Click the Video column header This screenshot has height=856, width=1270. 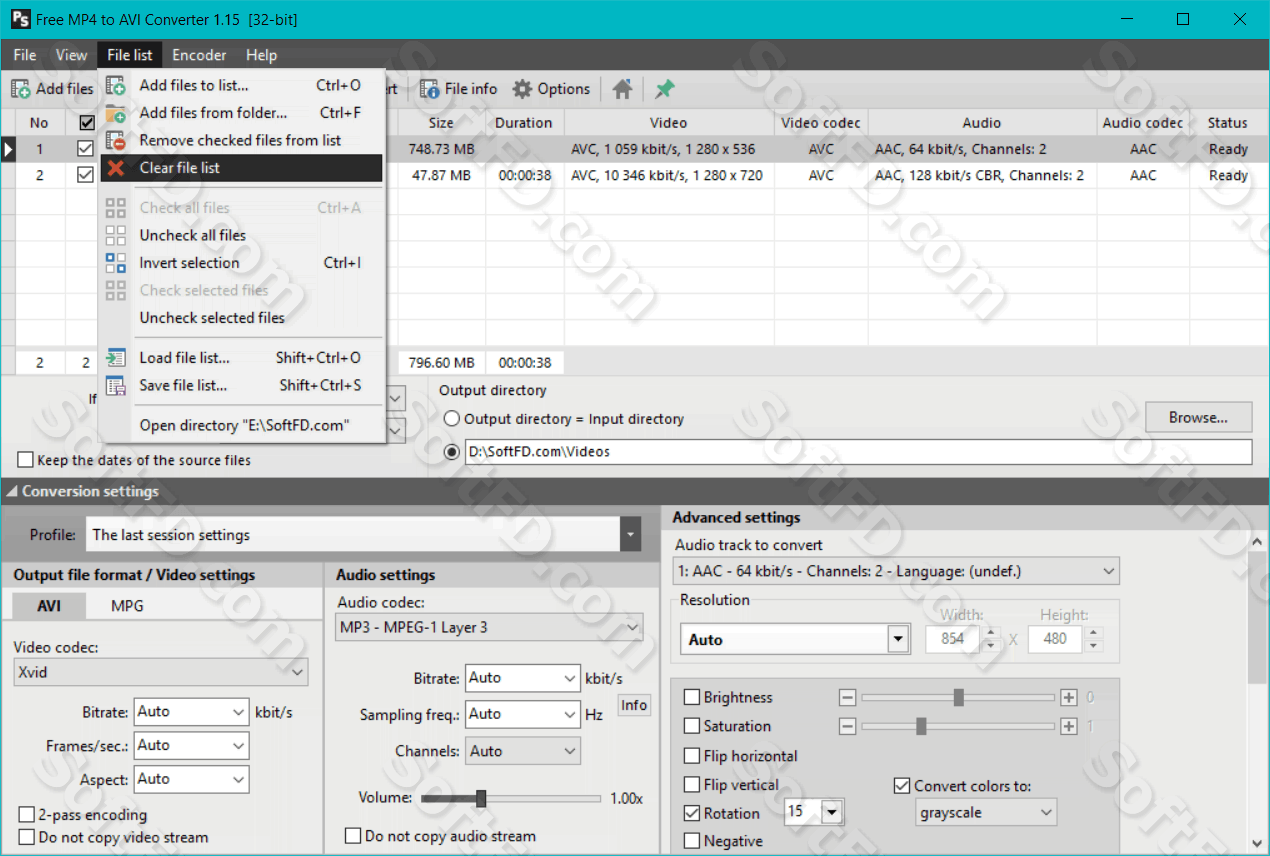point(668,123)
